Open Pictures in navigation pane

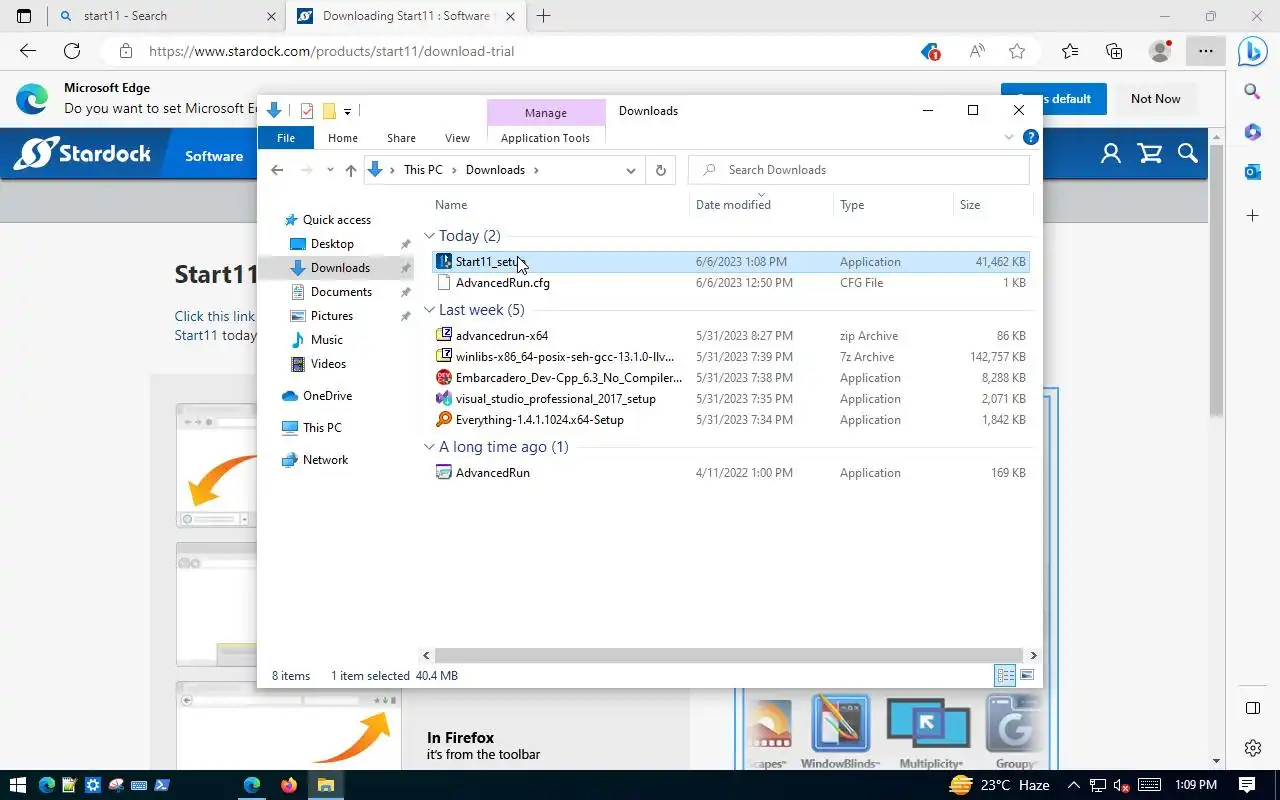[331, 316]
